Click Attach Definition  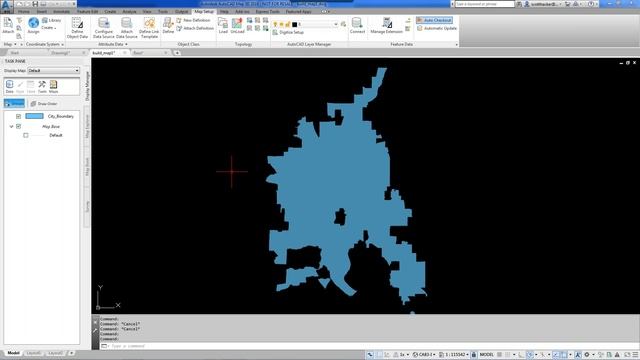tap(195, 28)
